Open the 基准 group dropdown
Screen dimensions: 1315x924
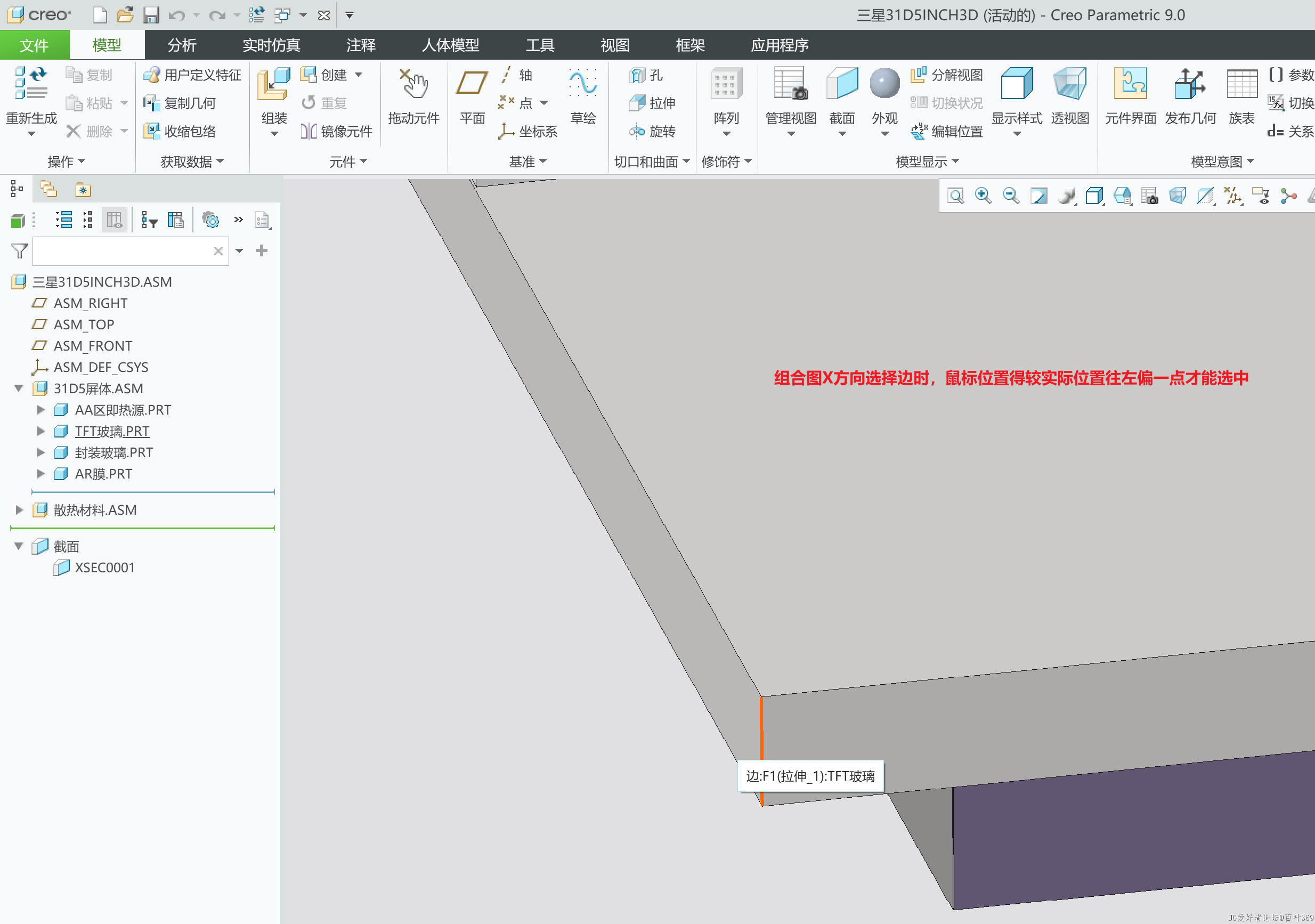pyautogui.click(x=527, y=162)
